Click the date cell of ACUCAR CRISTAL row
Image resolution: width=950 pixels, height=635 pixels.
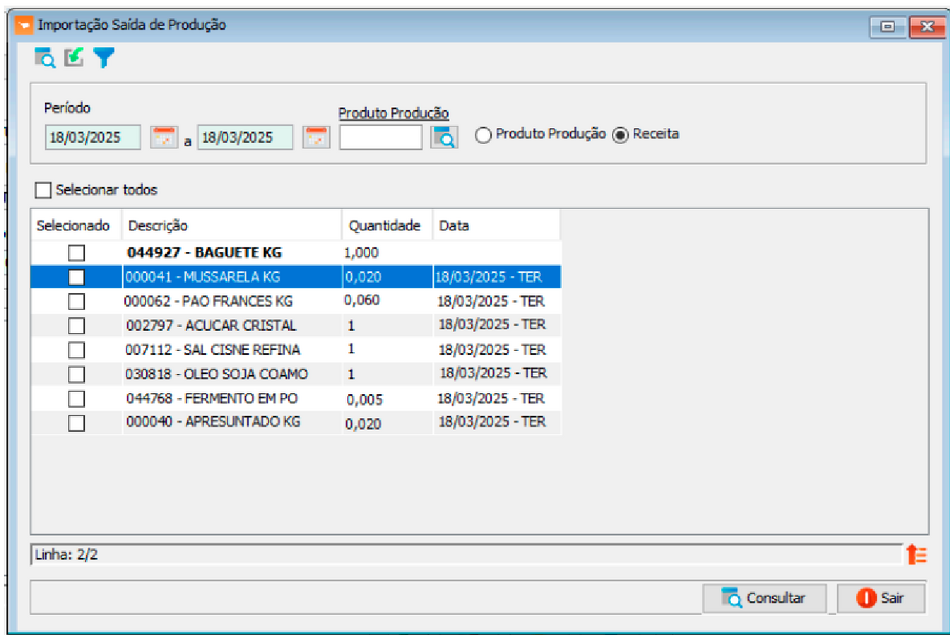492,325
